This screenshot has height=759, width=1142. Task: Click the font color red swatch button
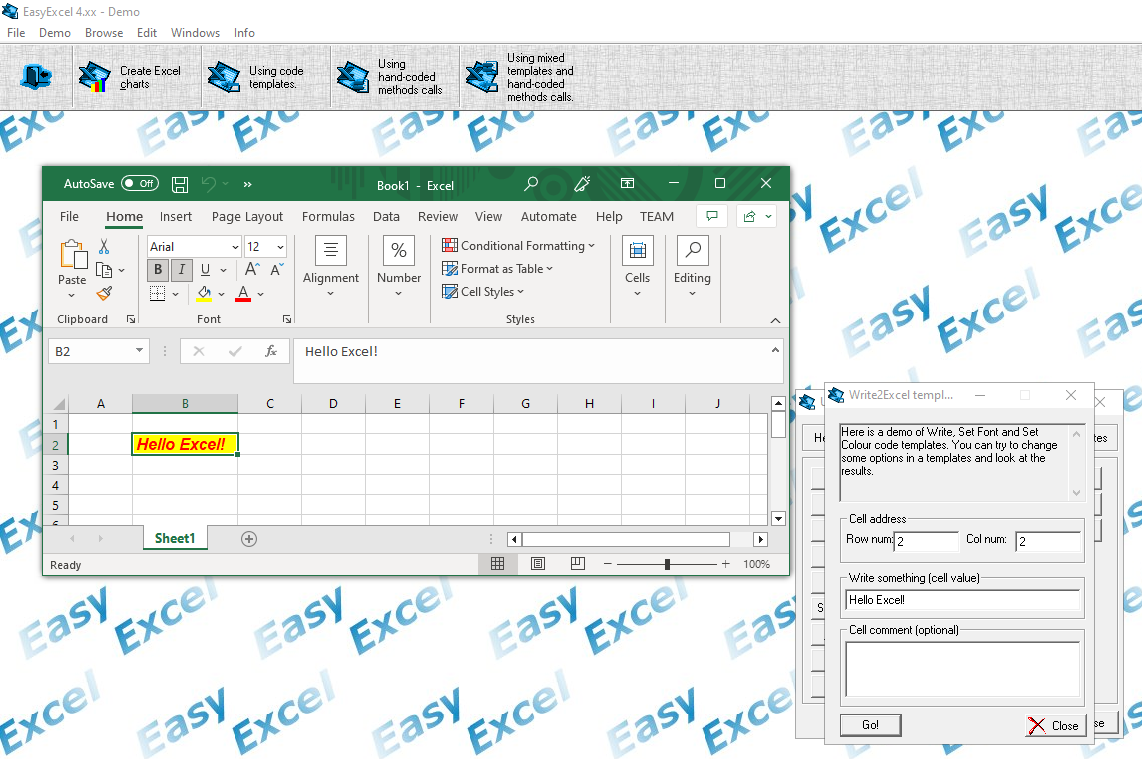(x=243, y=294)
